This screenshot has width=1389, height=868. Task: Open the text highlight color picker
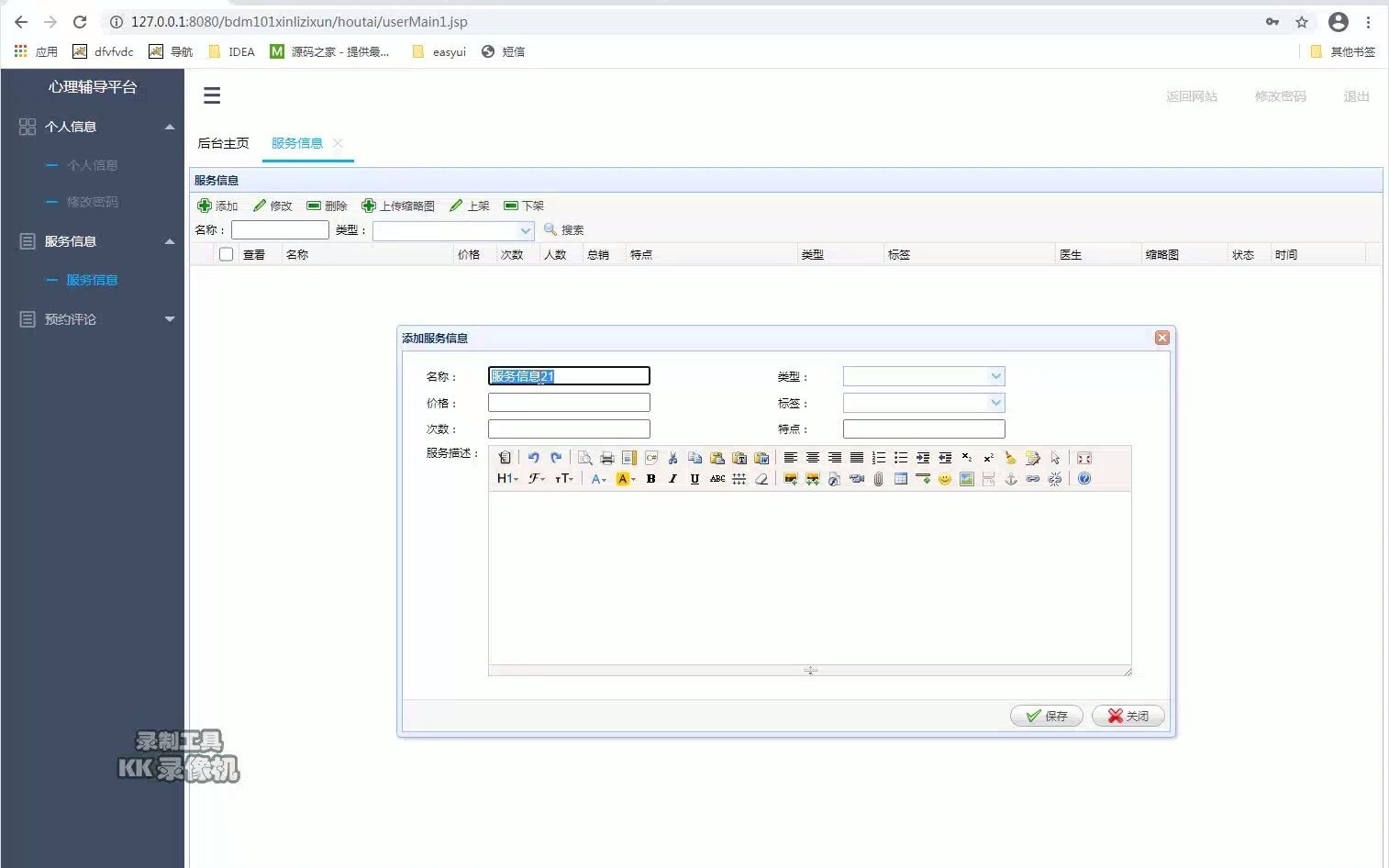point(626,479)
